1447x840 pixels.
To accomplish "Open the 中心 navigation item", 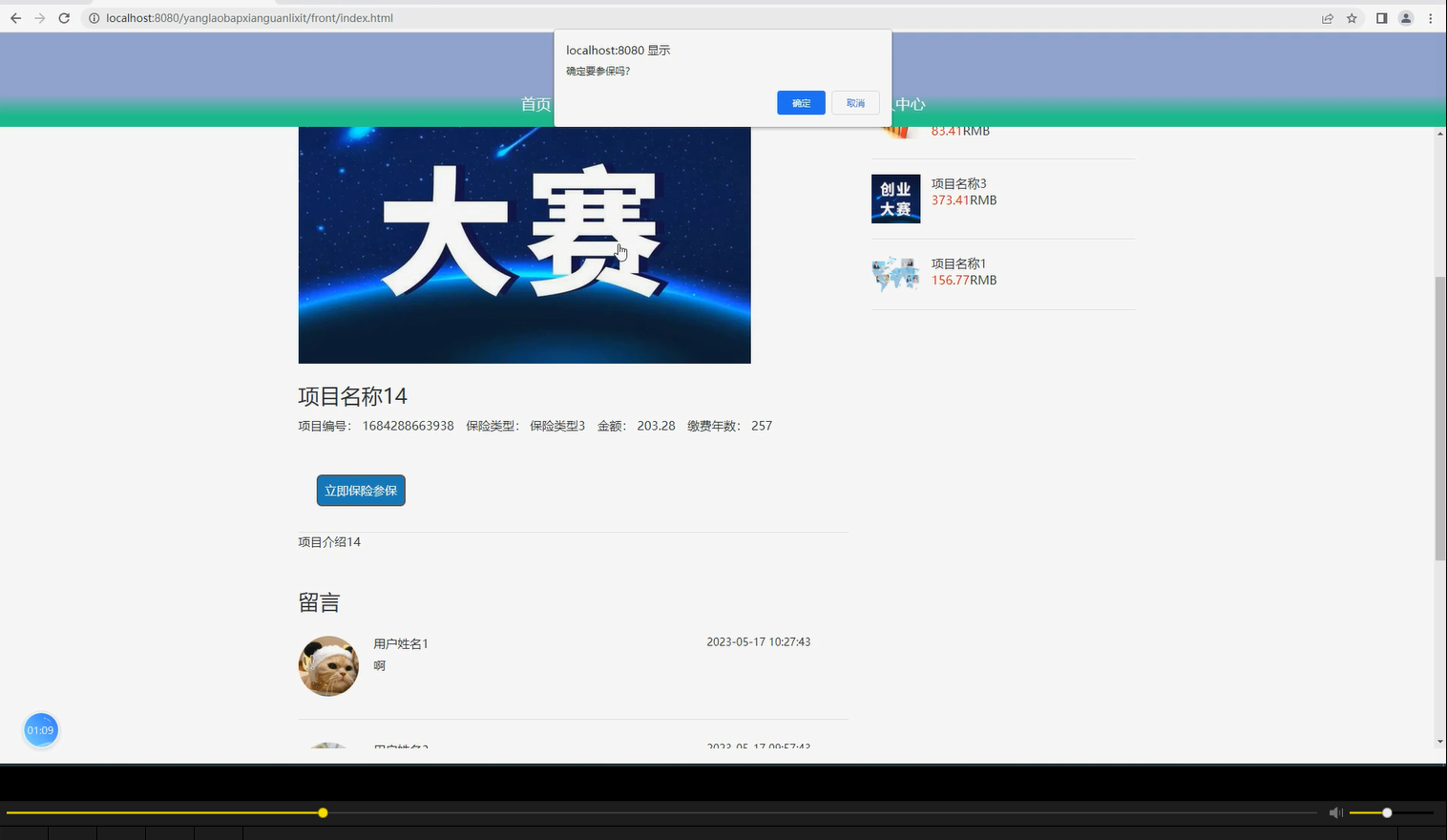I will pyautogui.click(x=909, y=104).
